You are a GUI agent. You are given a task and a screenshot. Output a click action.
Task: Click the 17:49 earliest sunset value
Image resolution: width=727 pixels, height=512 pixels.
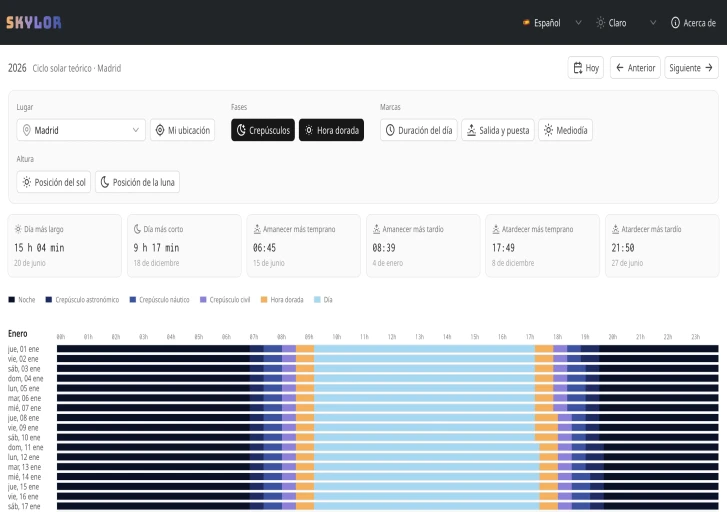point(503,248)
